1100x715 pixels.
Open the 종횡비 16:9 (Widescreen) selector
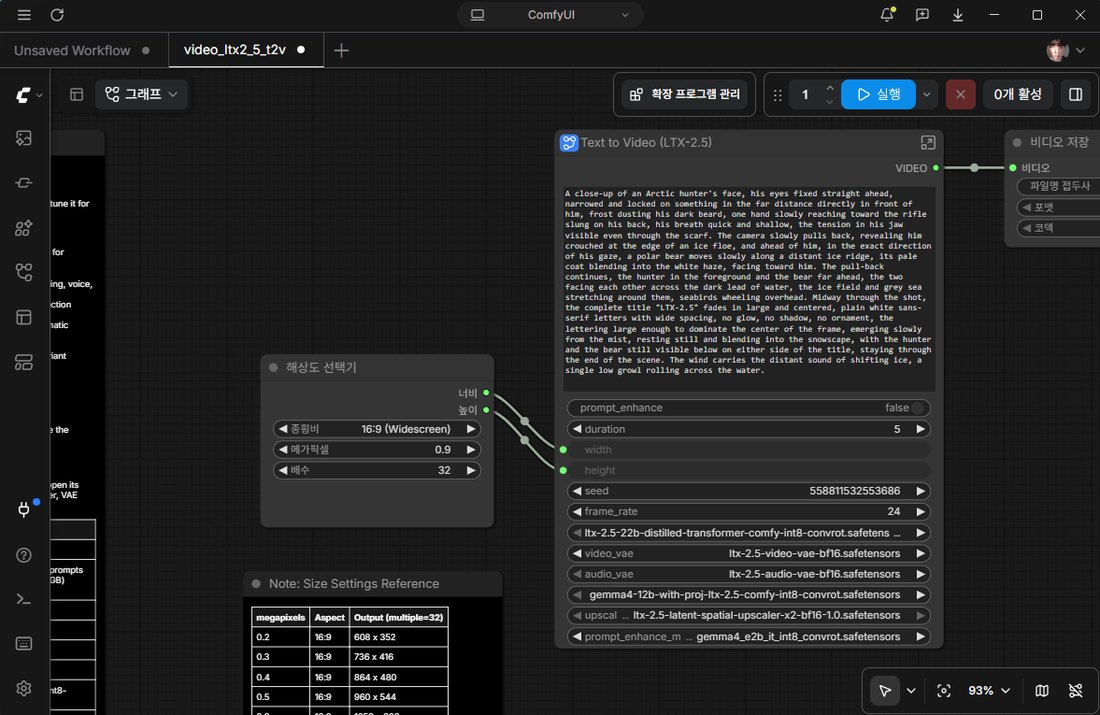coord(377,429)
